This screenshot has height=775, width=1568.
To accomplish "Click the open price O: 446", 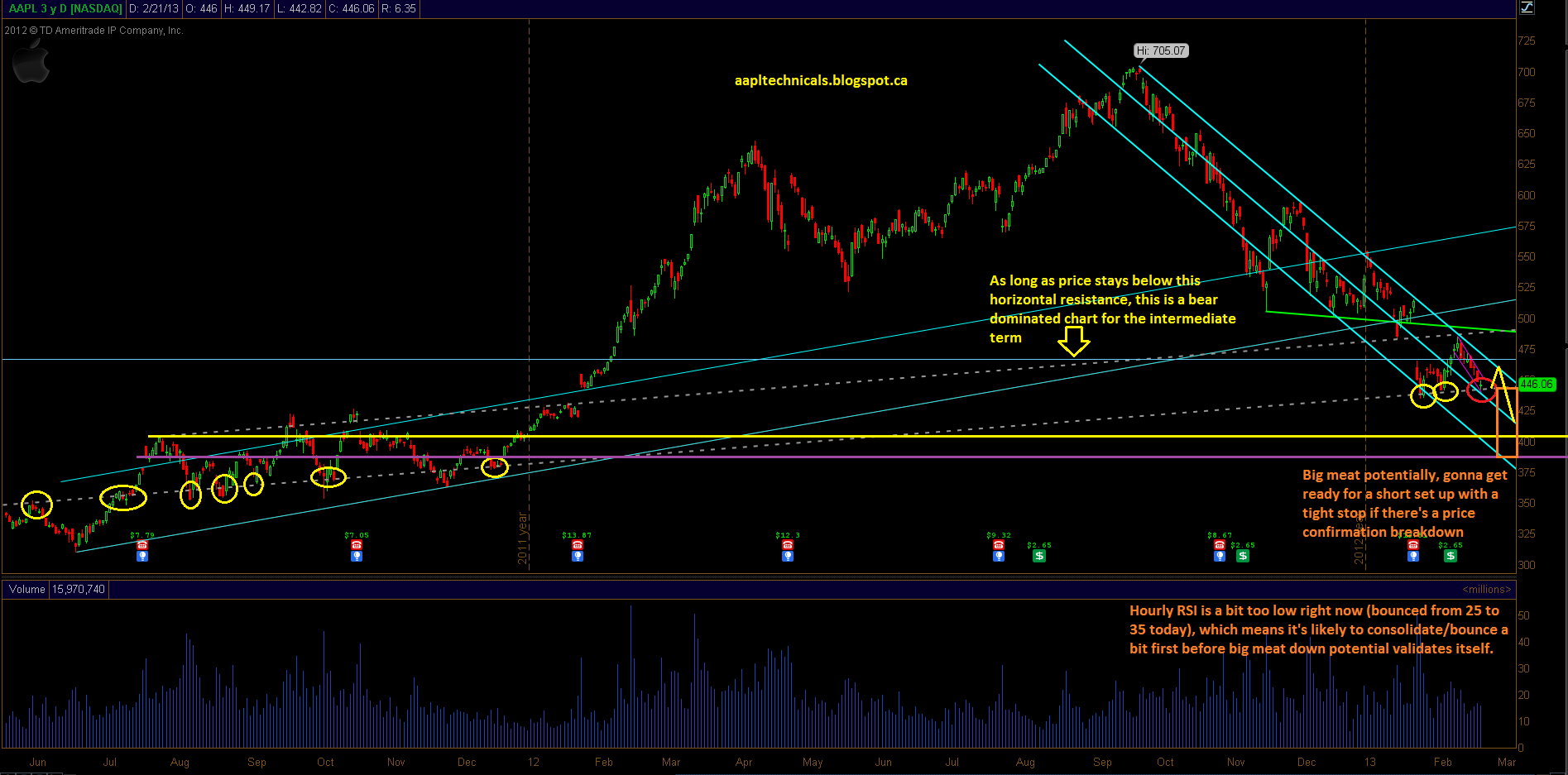I will 201,8.
